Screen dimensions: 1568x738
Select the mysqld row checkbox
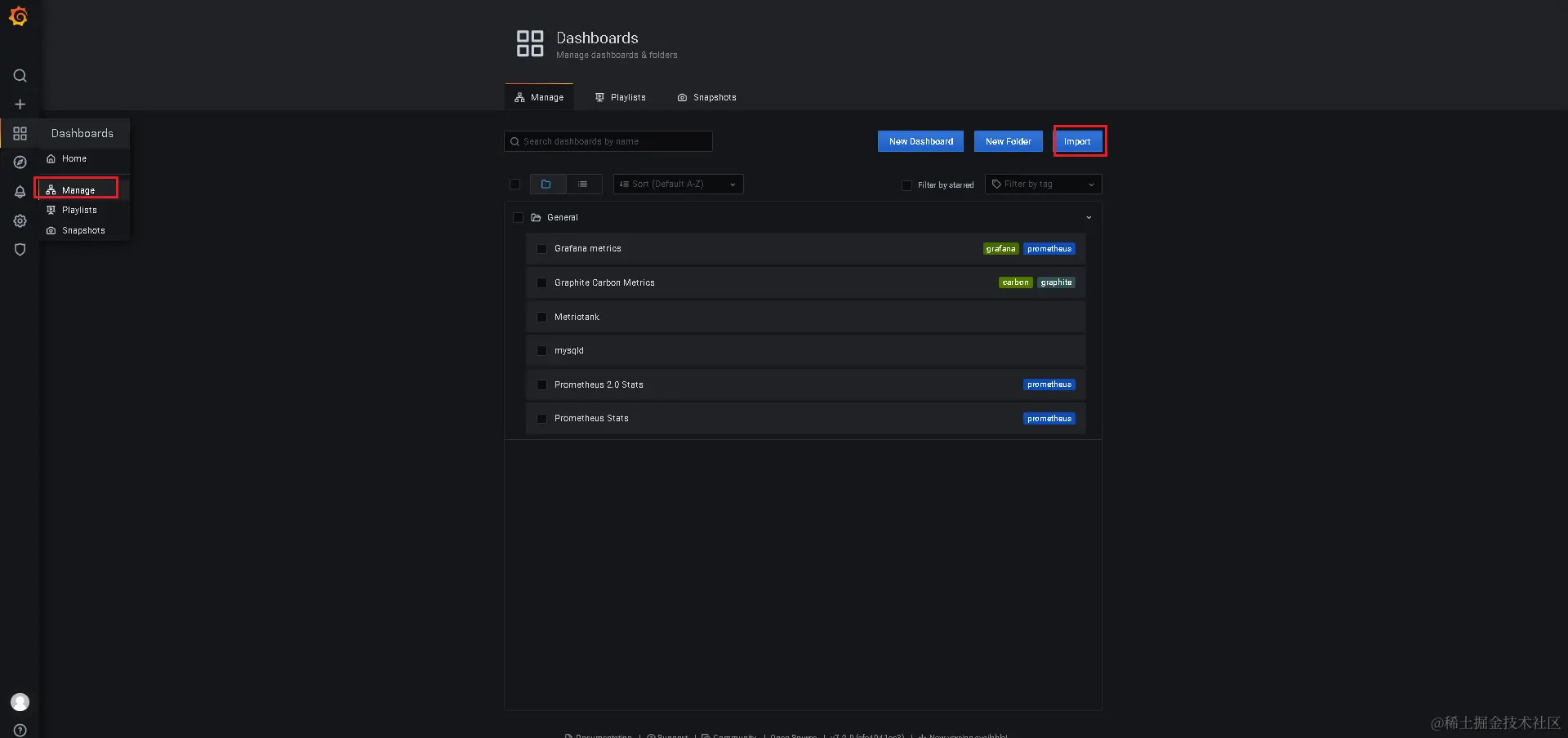[x=541, y=351]
